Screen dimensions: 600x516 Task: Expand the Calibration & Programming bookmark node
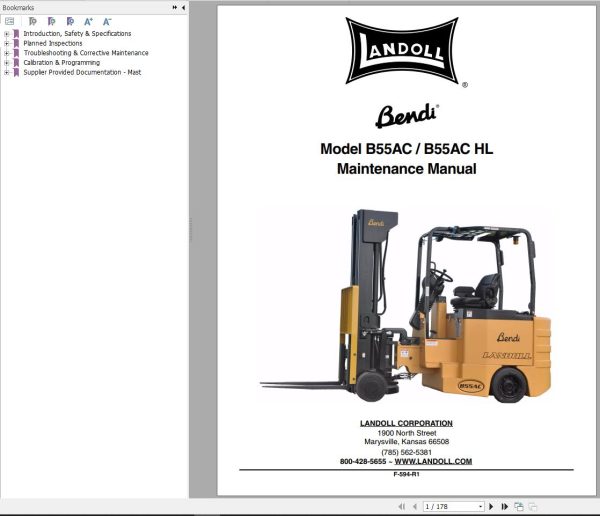coord(7,62)
